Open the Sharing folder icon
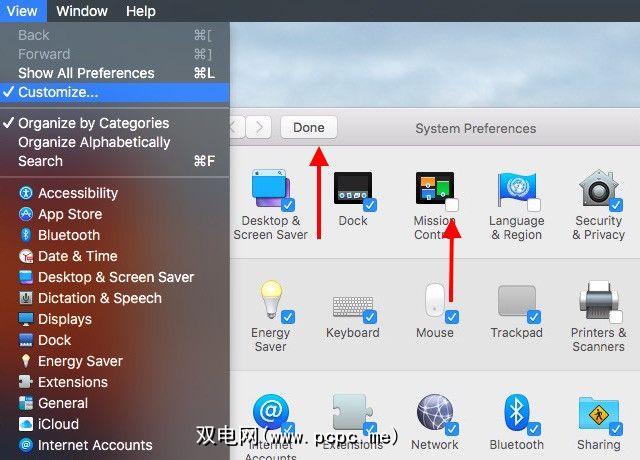The image size is (640, 460). (598, 413)
